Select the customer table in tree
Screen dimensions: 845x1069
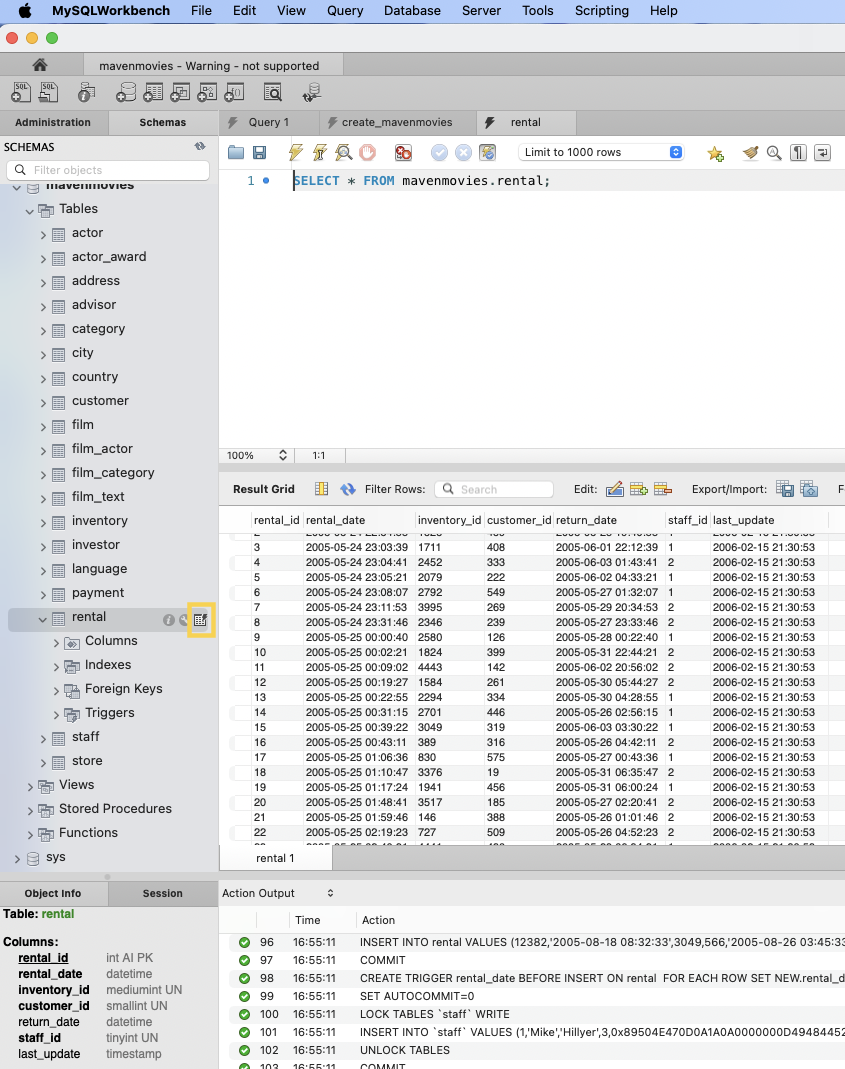(x=100, y=400)
